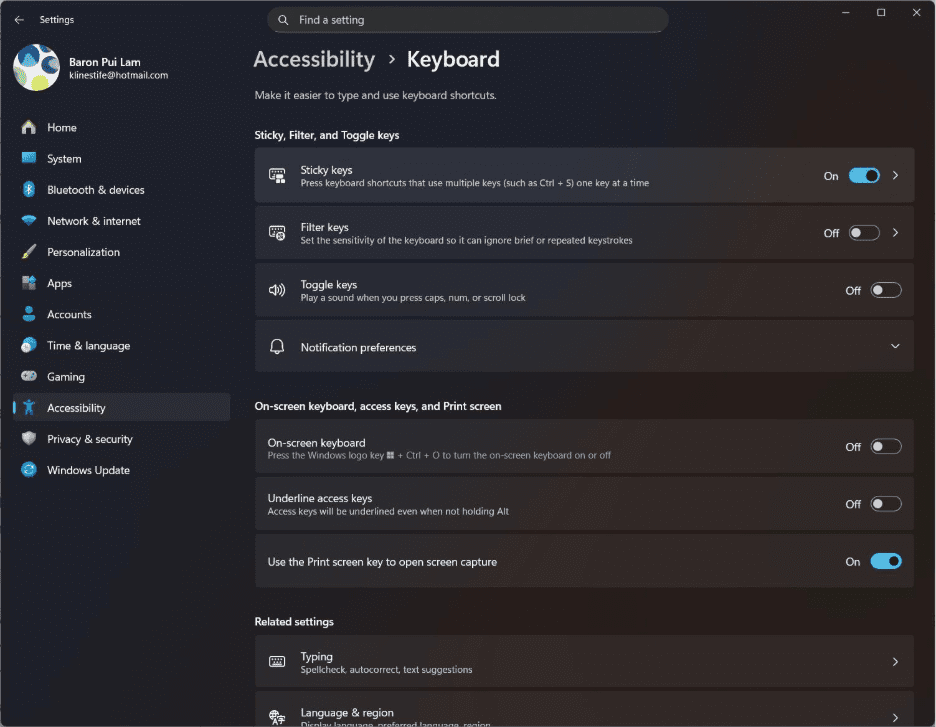Open System settings page
Screen dimensions: 936x727
(x=121, y=158)
